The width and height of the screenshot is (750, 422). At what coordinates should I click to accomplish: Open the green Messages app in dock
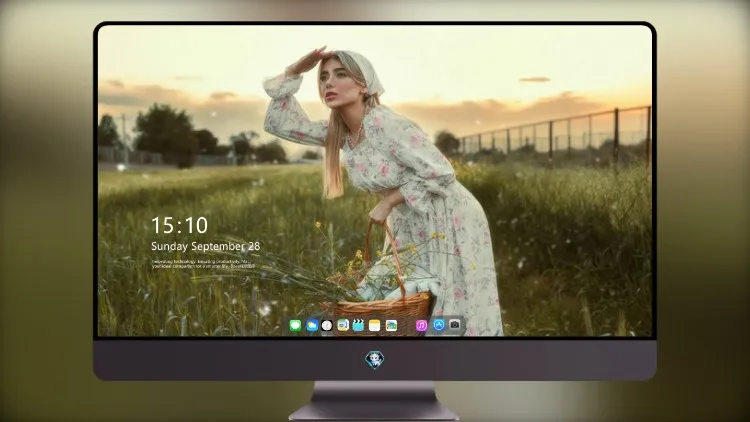coord(295,326)
